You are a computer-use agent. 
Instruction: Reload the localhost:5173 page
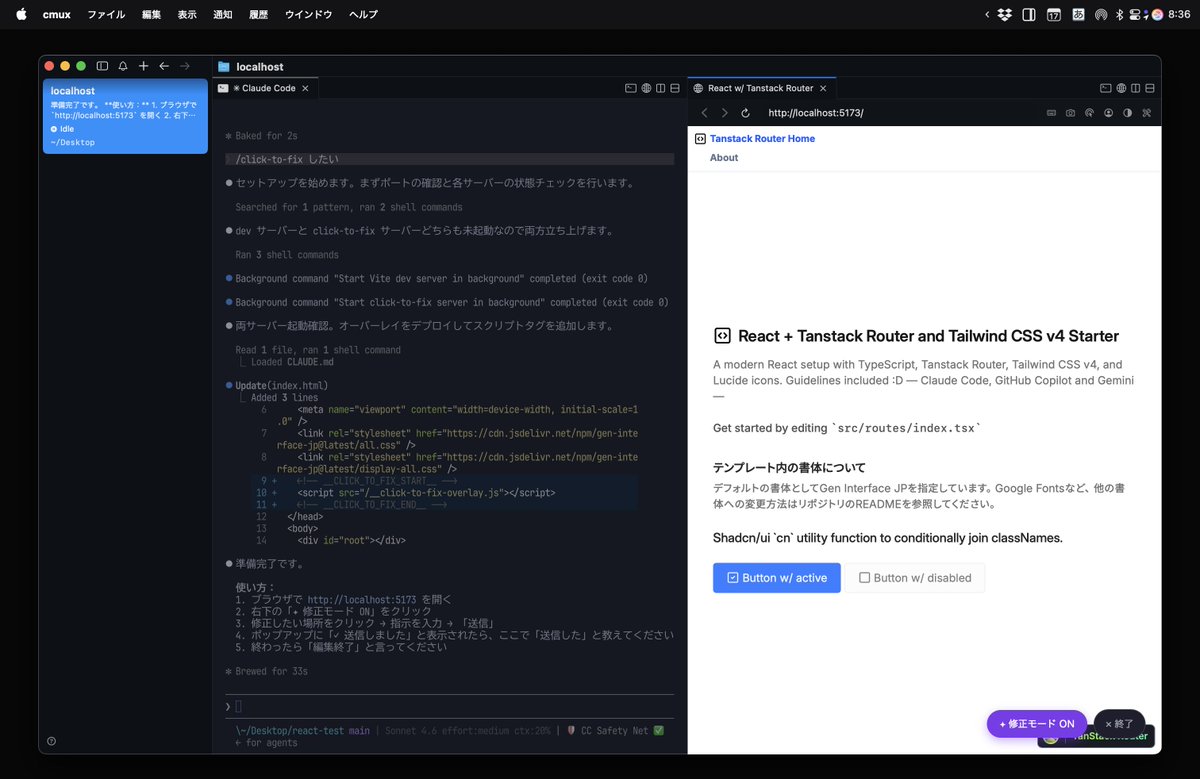coord(745,113)
